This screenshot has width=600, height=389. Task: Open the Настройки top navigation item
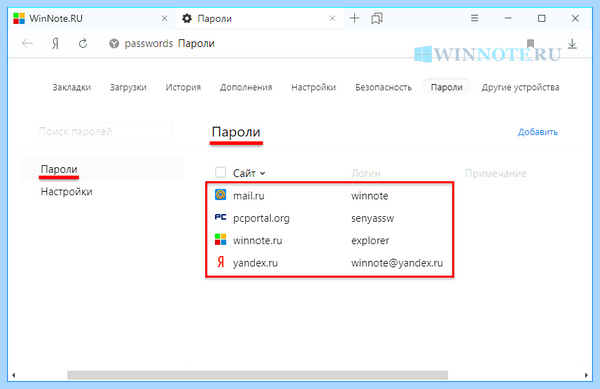coord(313,87)
